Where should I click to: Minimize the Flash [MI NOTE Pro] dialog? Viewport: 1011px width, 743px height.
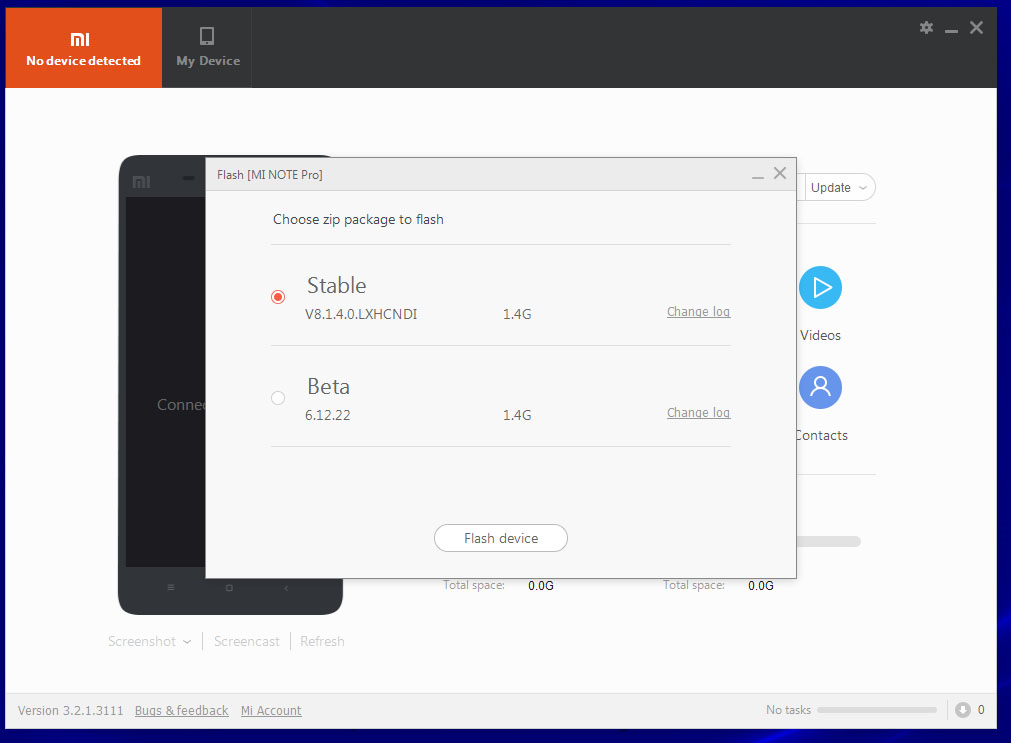758,175
